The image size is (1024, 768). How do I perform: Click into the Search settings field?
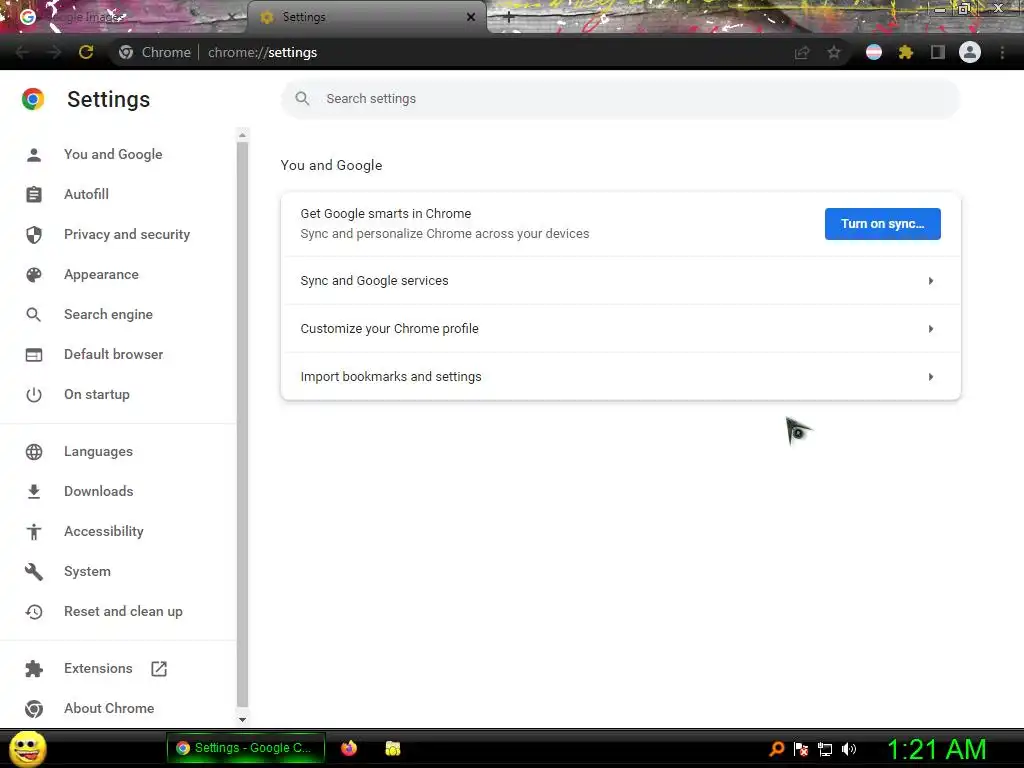coord(620,99)
